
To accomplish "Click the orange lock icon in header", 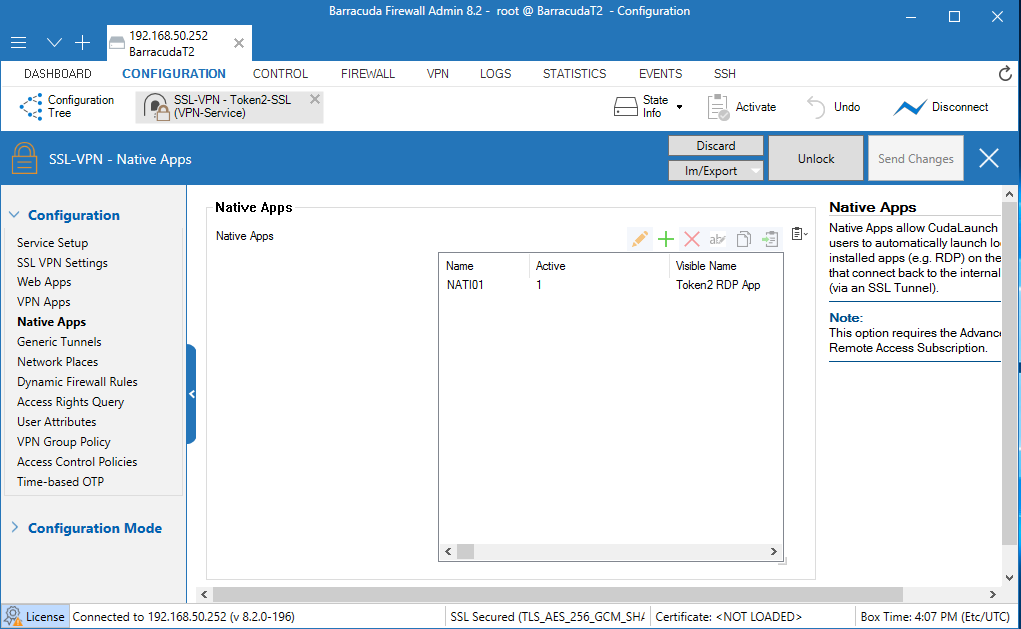I will [x=24, y=158].
